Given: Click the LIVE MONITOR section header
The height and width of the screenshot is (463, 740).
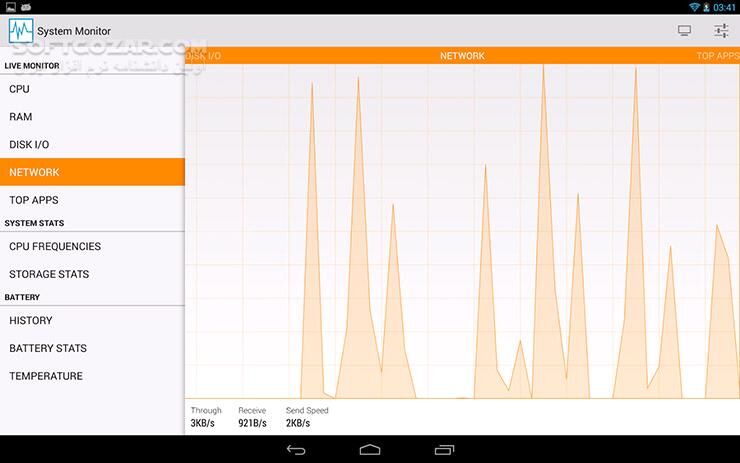Looking at the screenshot, I should pyautogui.click(x=32, y=66).
